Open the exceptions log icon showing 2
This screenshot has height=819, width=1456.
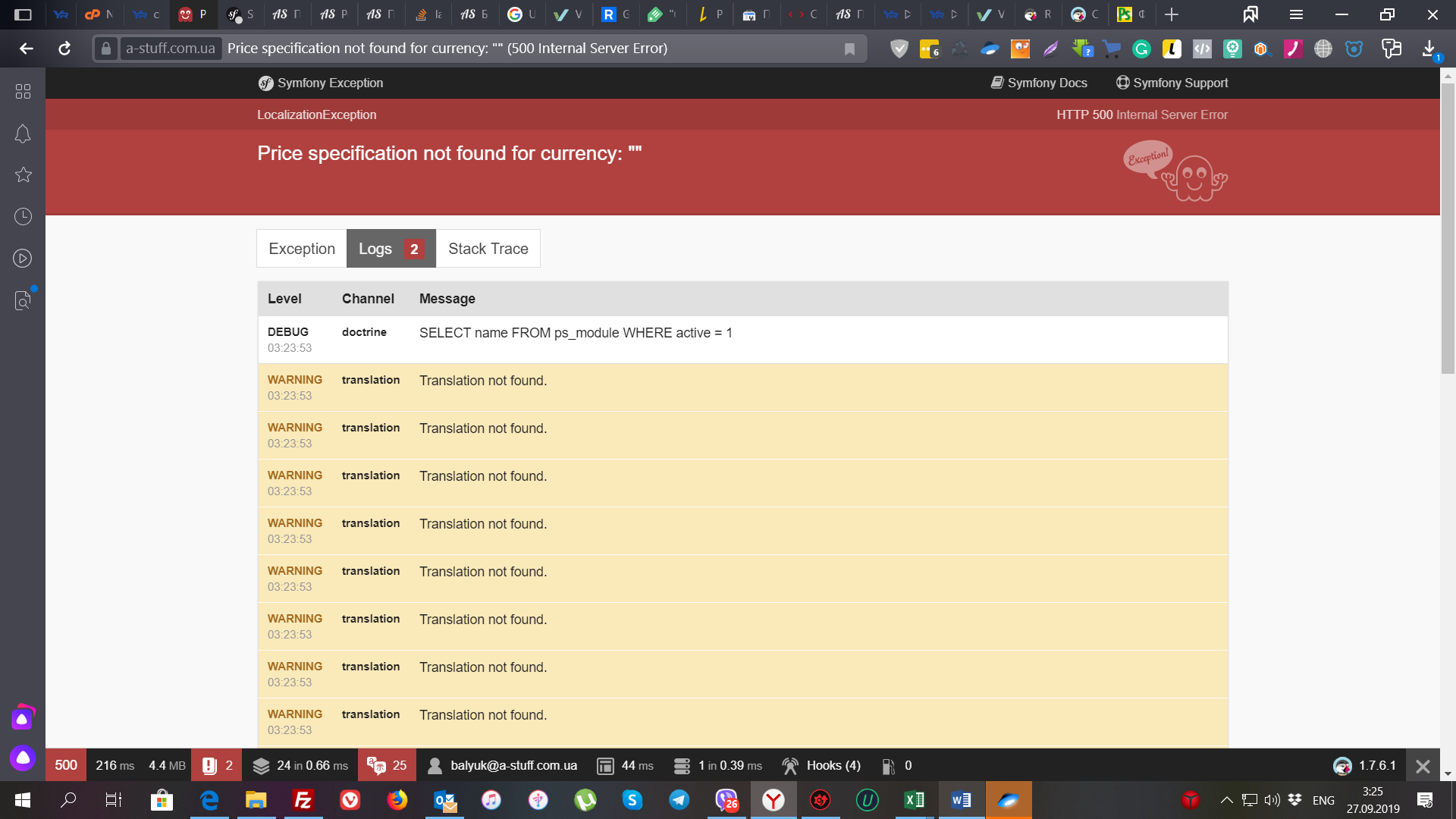click(216, 765)
